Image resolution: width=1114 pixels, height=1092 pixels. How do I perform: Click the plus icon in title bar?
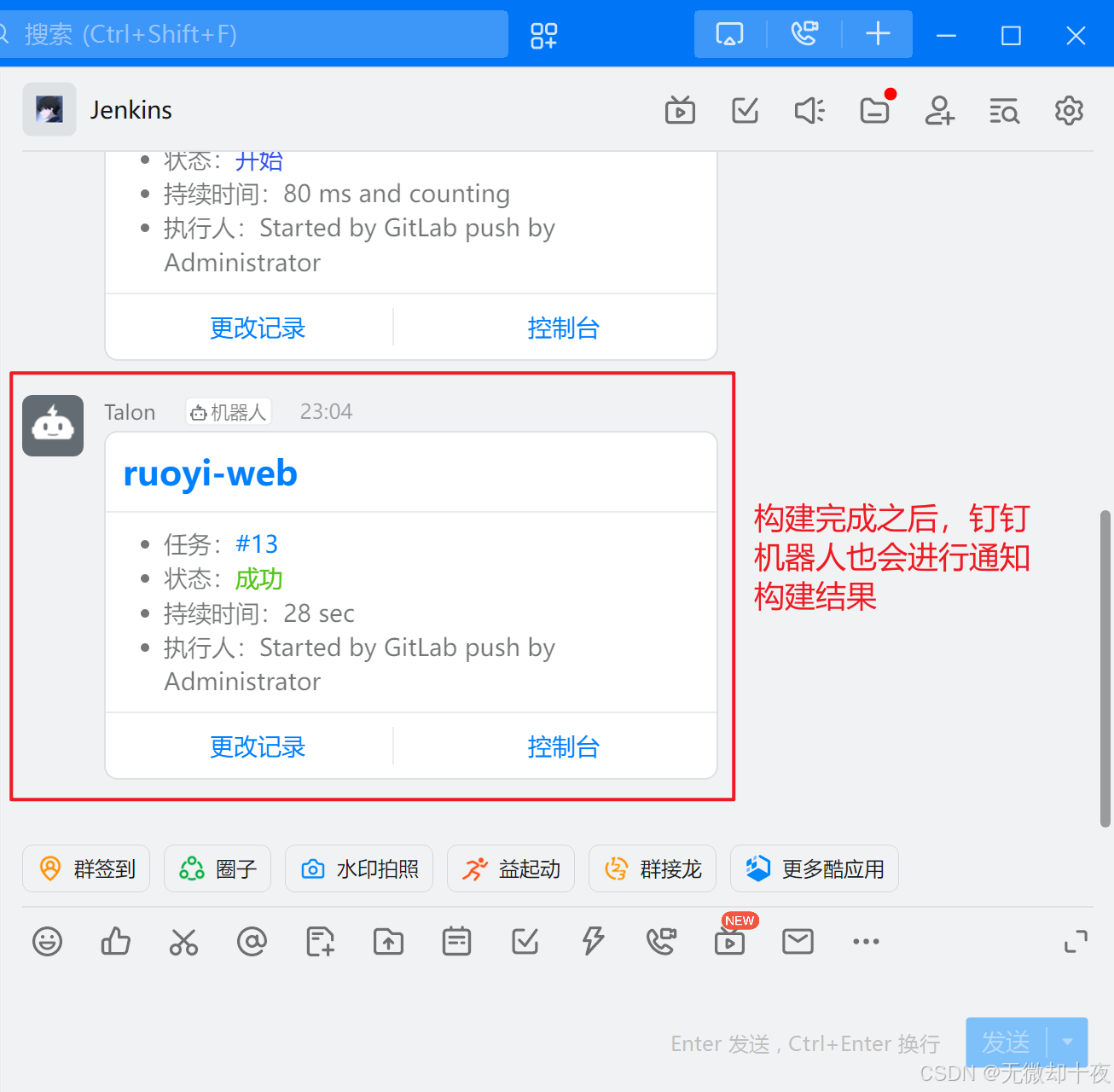click(x=878, y=34)
